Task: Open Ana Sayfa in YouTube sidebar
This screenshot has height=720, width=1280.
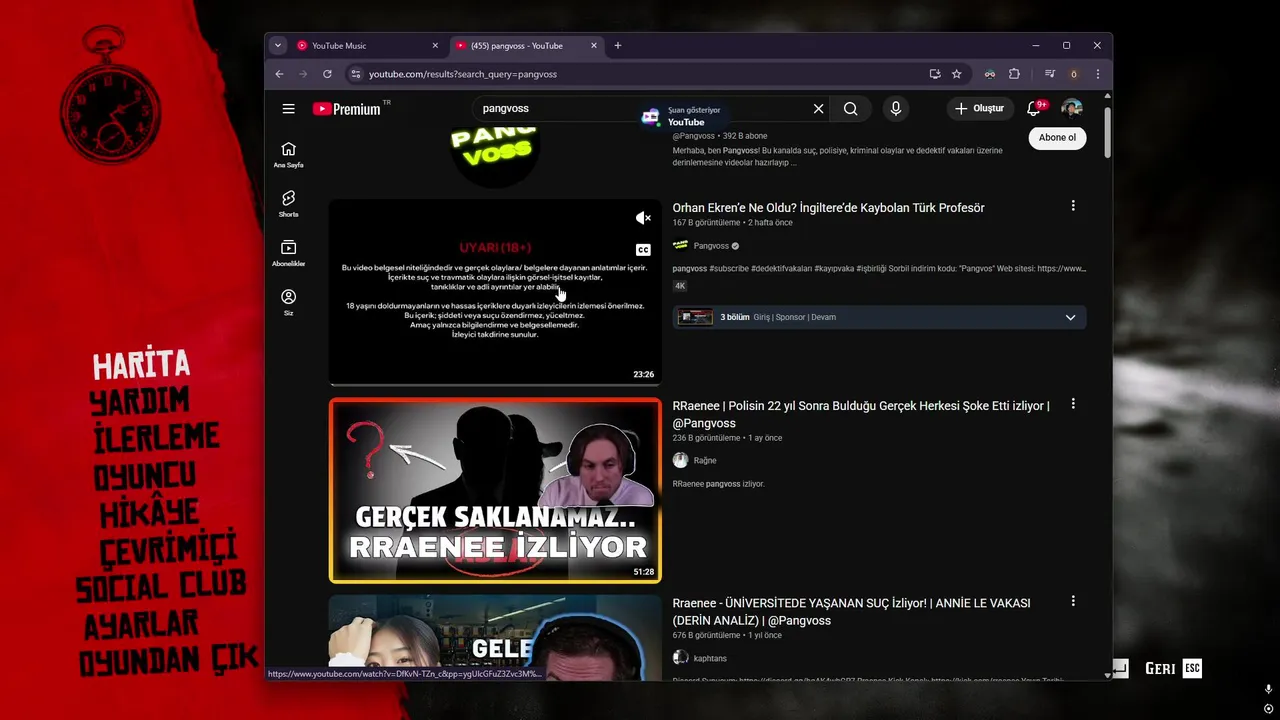Action: 288,154
